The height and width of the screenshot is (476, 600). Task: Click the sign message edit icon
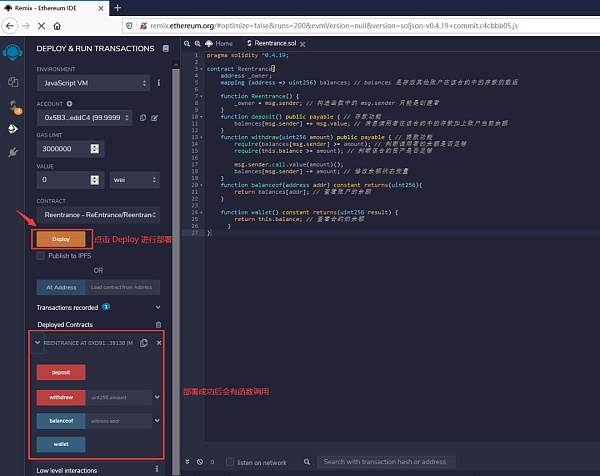[155, 118]
